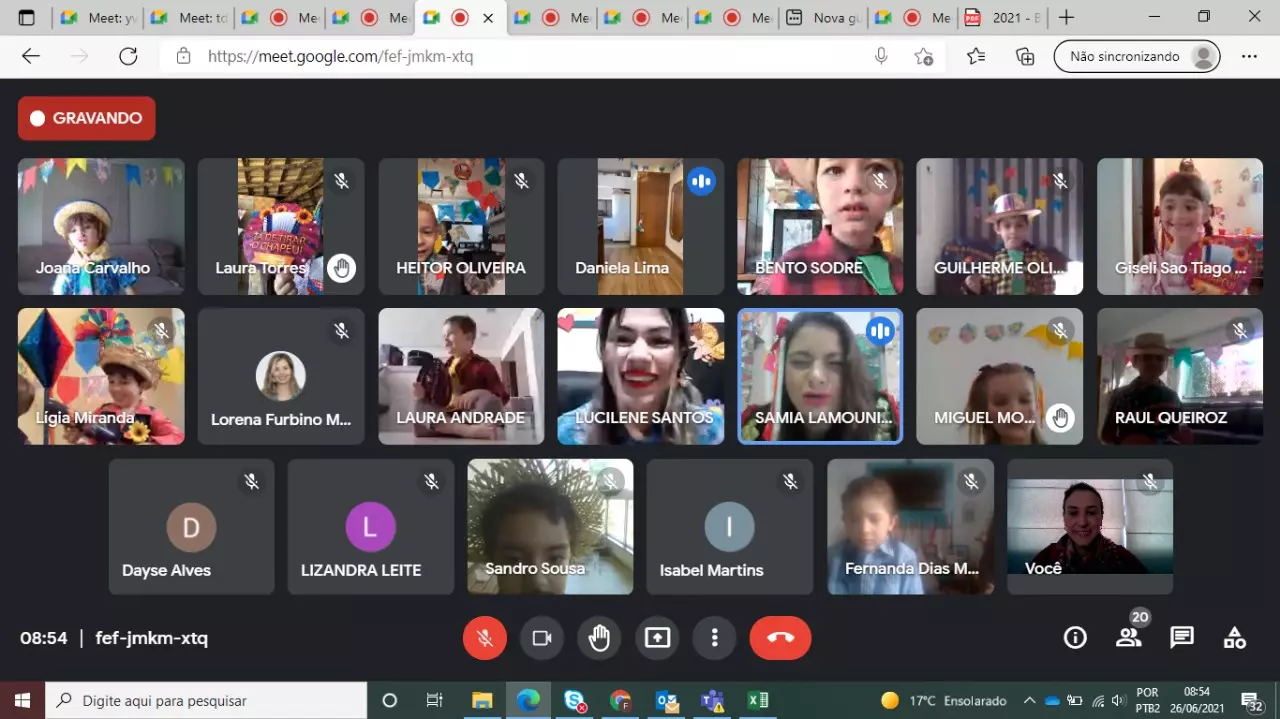The image size is (1280, 719).
Task: Click the GRAVANDO recording indicator
Action: pos(87,118)
